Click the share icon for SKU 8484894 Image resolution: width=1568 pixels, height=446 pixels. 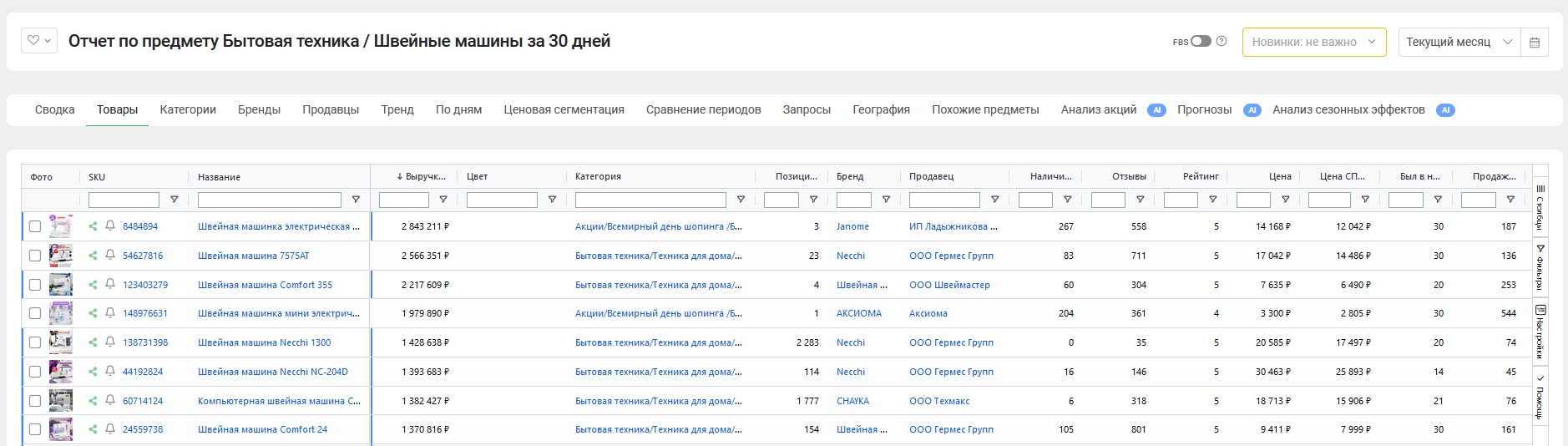coord(93,226)
